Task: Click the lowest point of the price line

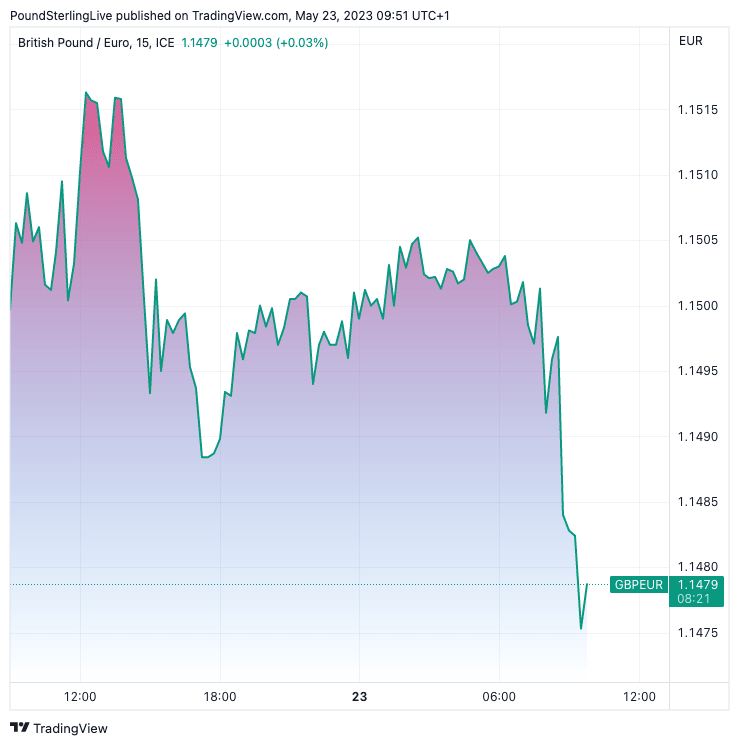Action: [x=581, y=629]
